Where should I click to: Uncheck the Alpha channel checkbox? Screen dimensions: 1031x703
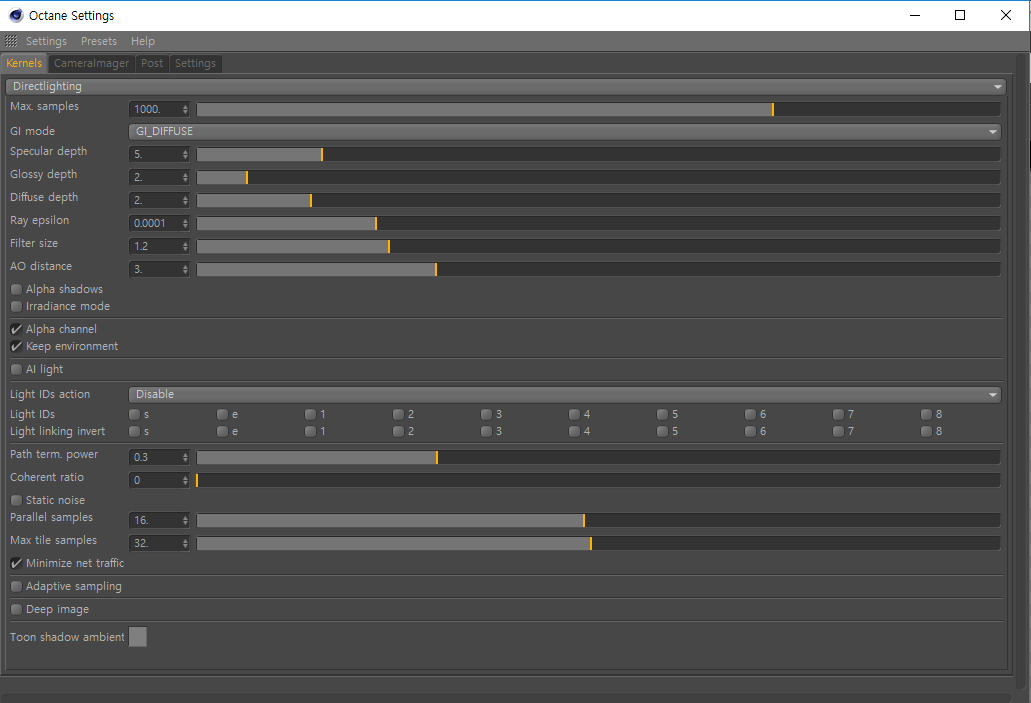coord(16,329)
